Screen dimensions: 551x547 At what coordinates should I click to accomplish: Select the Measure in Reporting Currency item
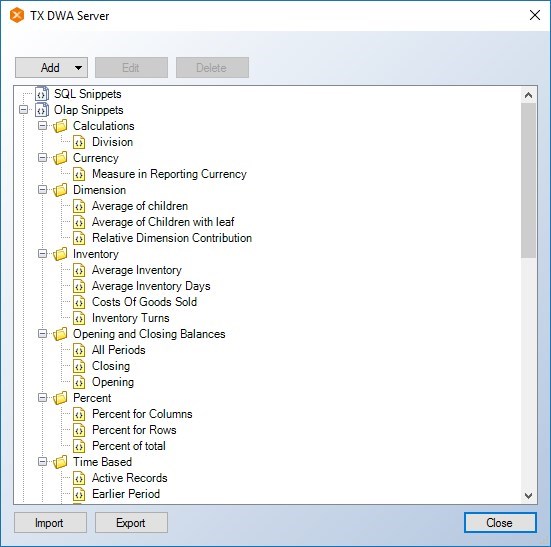tap(169, 174)
